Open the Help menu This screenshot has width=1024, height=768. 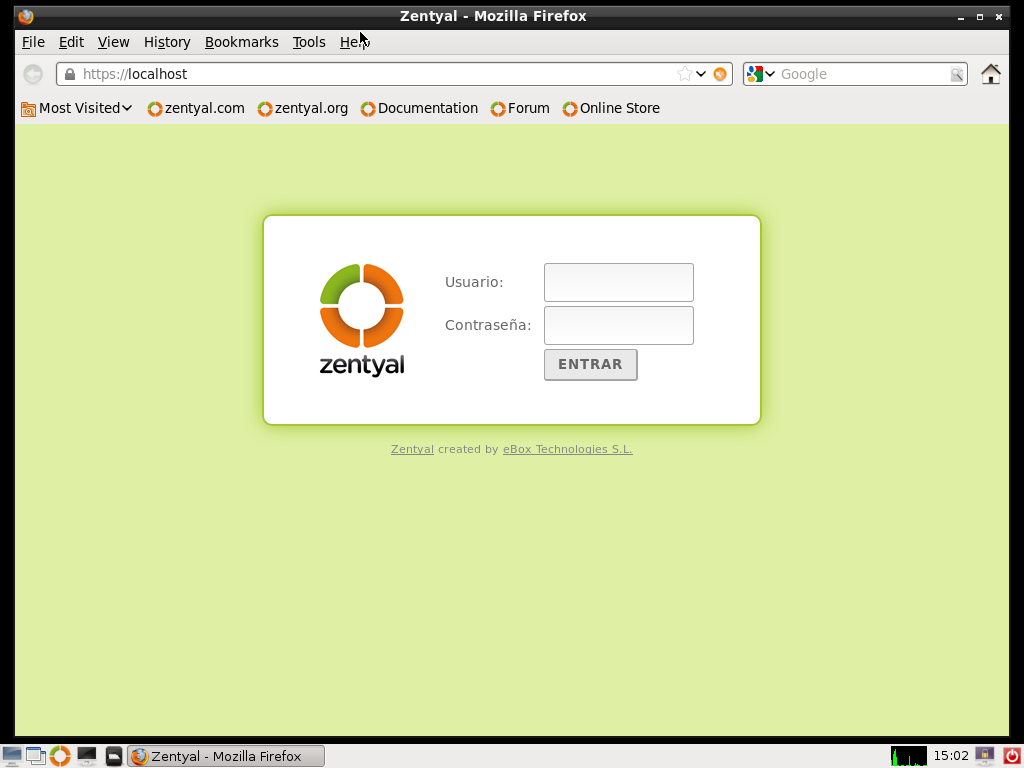coord(355,42)
